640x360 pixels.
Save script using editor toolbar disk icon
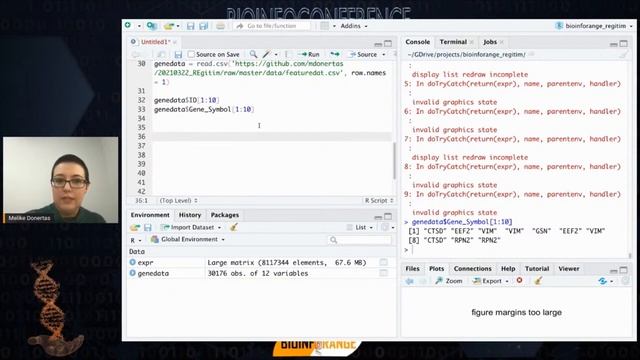click(x=178, y=54)
